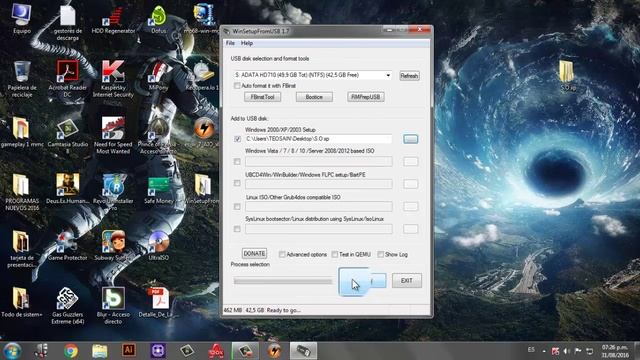Enable Auto format it with FBinst

[x=237, y=86]
